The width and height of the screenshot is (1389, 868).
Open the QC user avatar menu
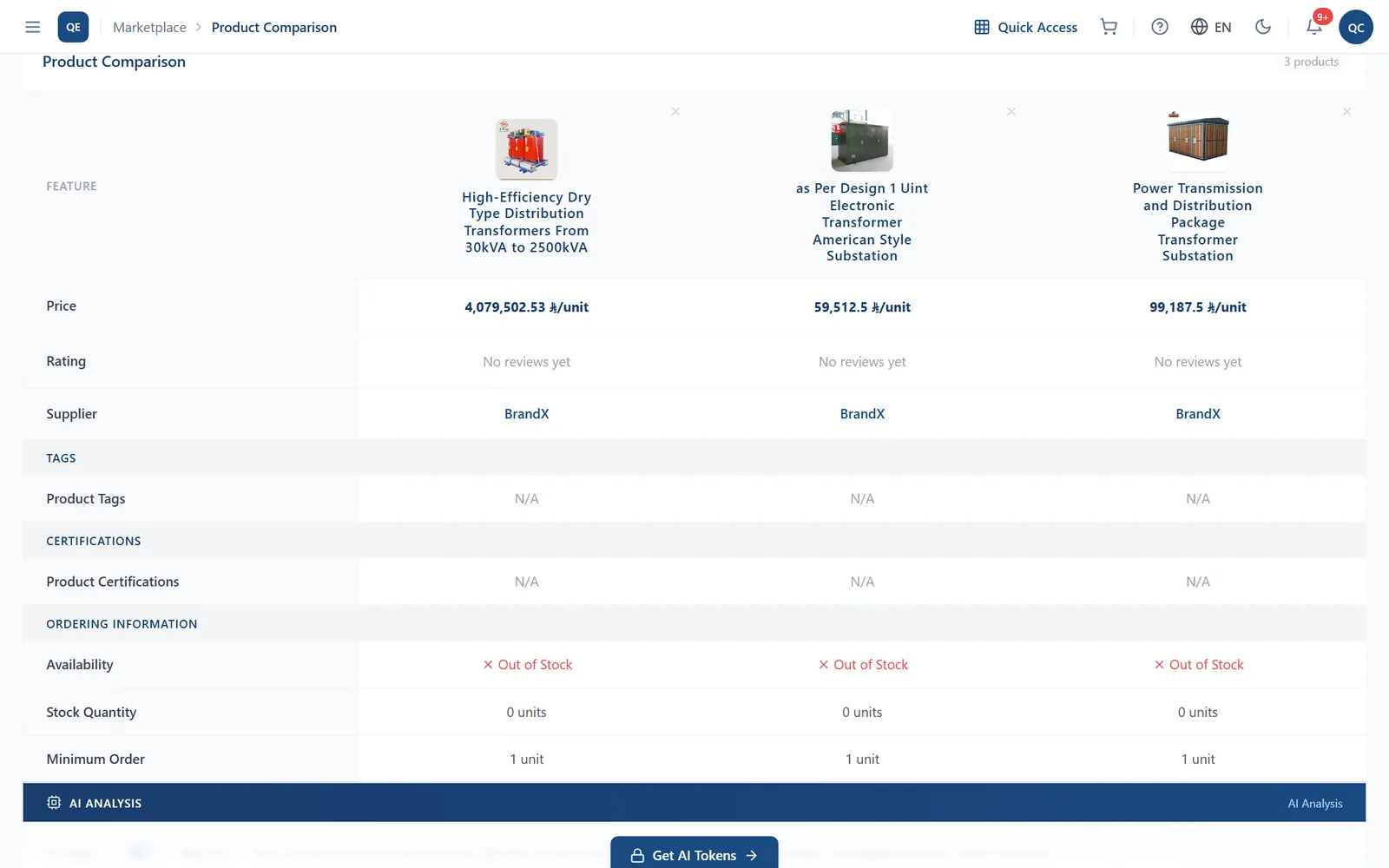1356,27
